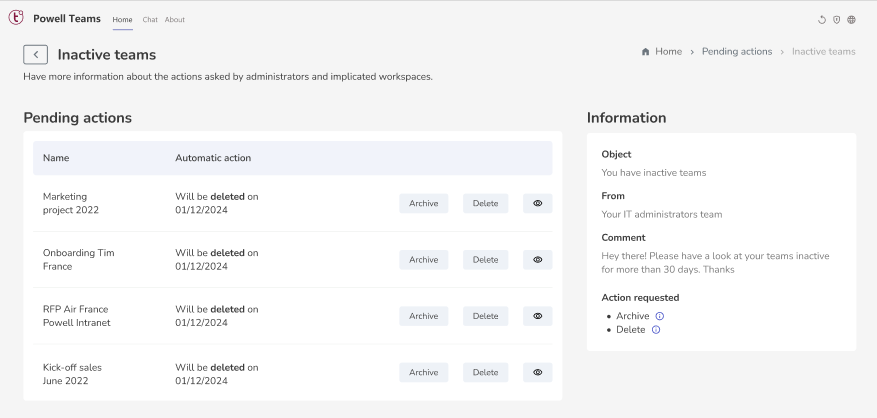This screenshot has height=418, width=877.
Task: Open the globe language icon
Action: coord(851,20)
